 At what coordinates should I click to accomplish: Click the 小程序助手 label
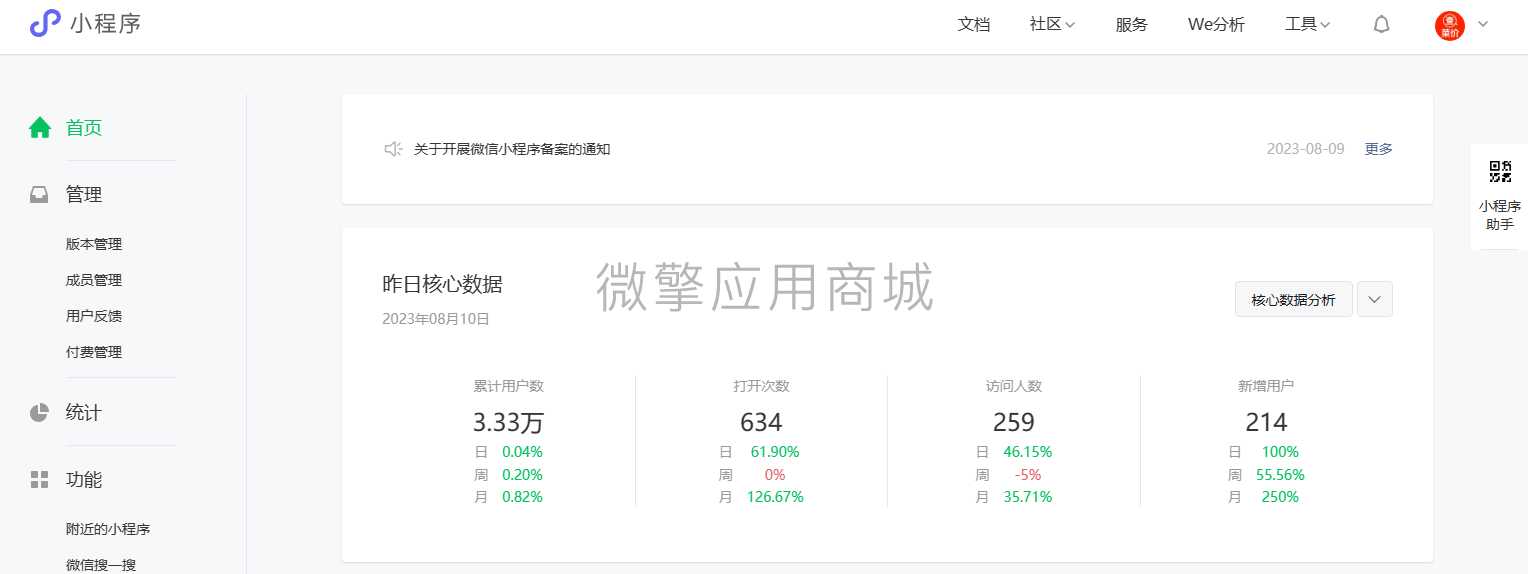point(1500,215)
